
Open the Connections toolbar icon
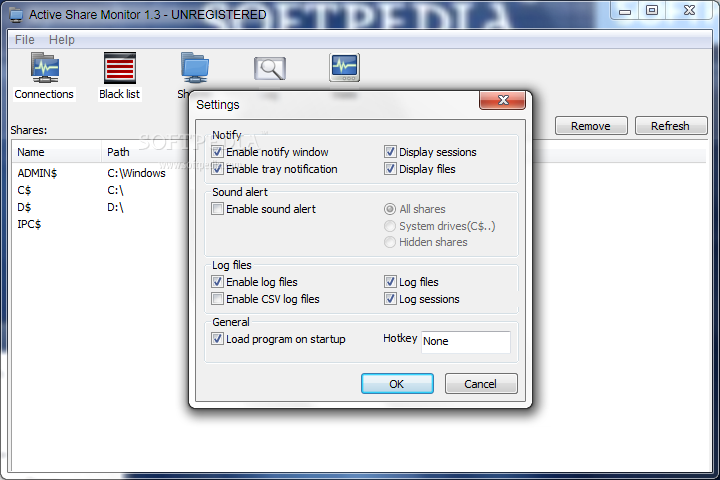coord(45,68)
